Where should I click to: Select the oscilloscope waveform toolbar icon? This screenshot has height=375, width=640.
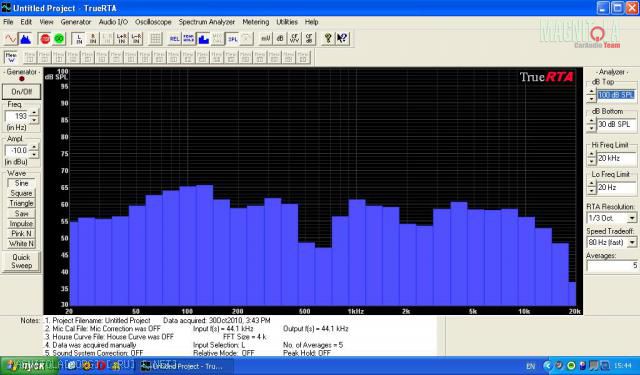click(11, 39)
